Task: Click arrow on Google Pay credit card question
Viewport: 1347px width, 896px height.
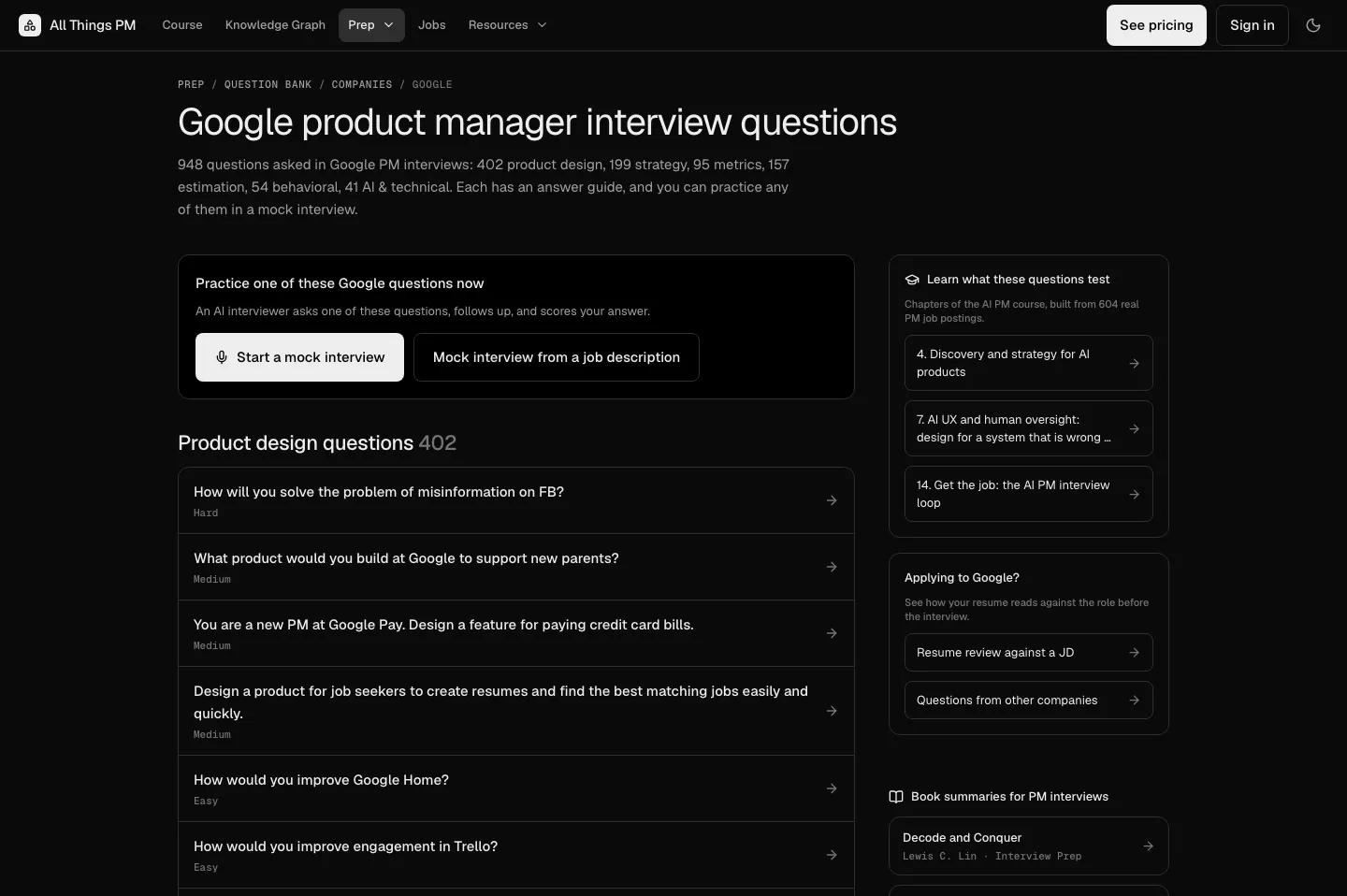Action: (x=832, y=633)
